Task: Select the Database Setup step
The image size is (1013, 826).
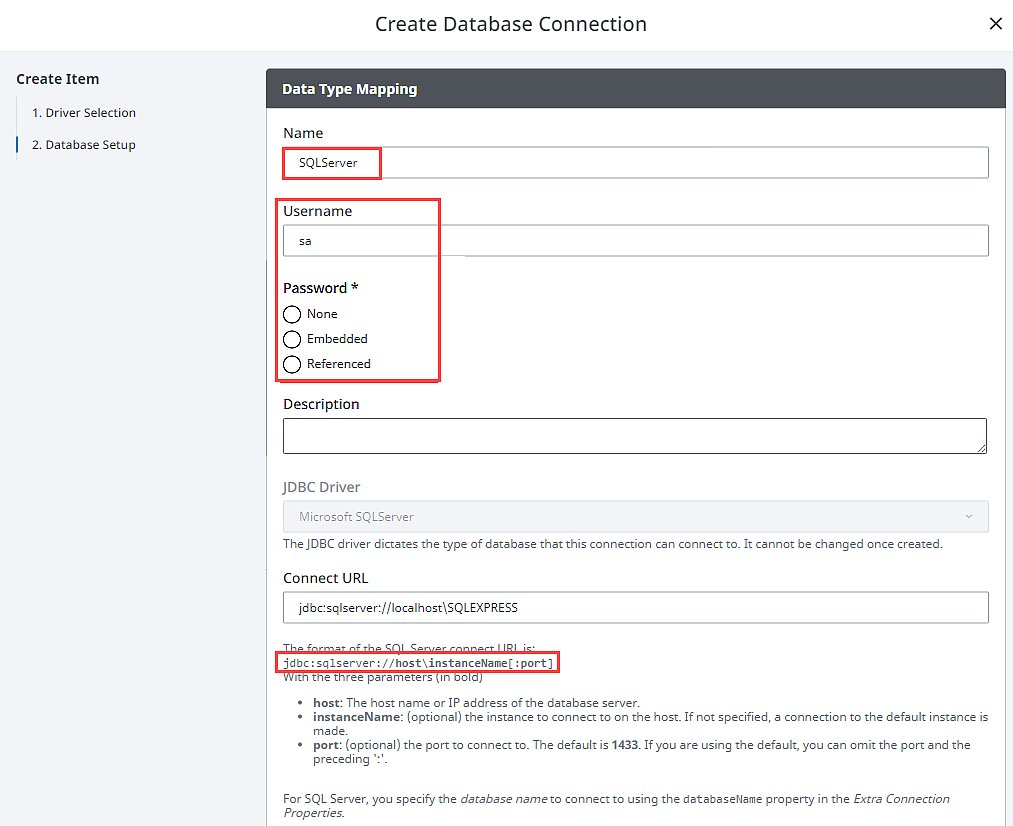Action: coord(84,145)
